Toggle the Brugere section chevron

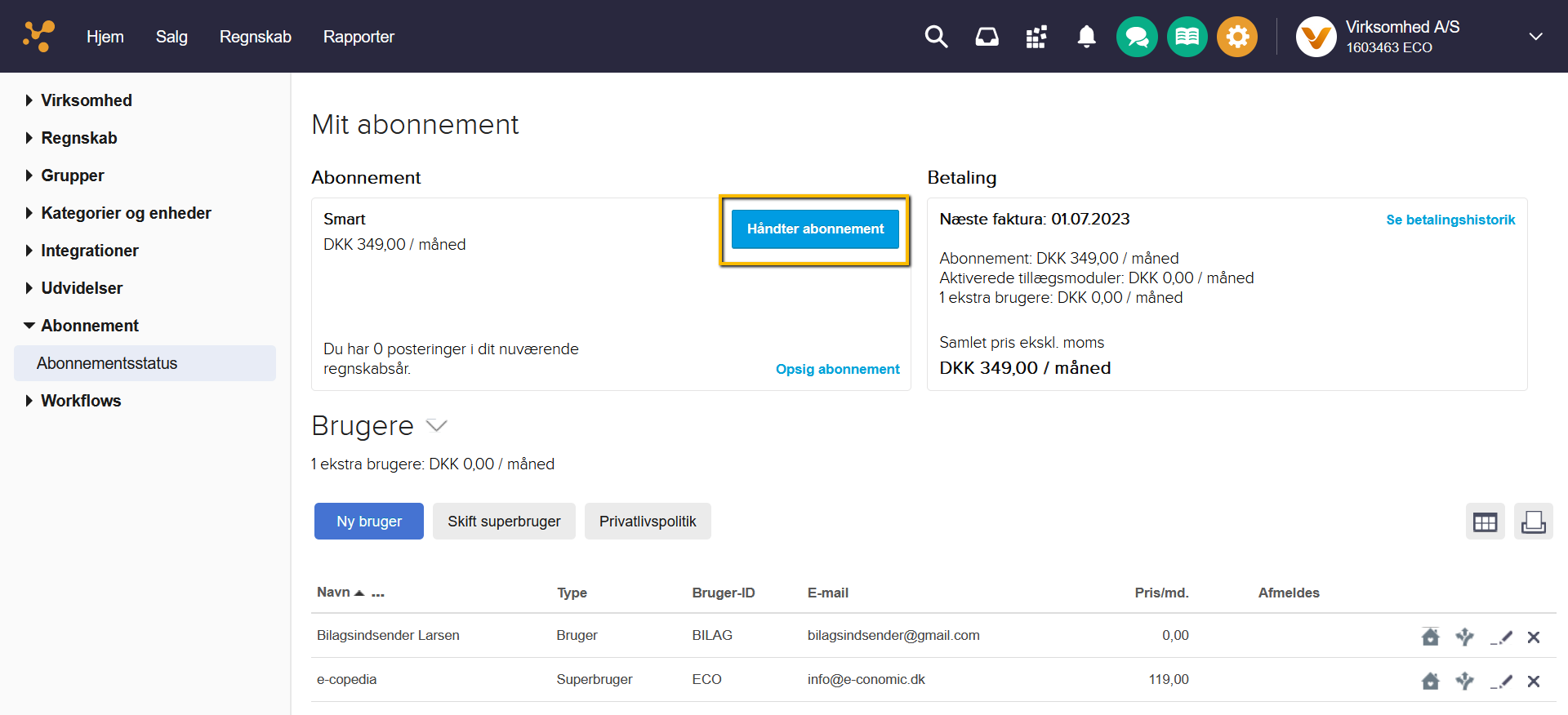[437, 425]
